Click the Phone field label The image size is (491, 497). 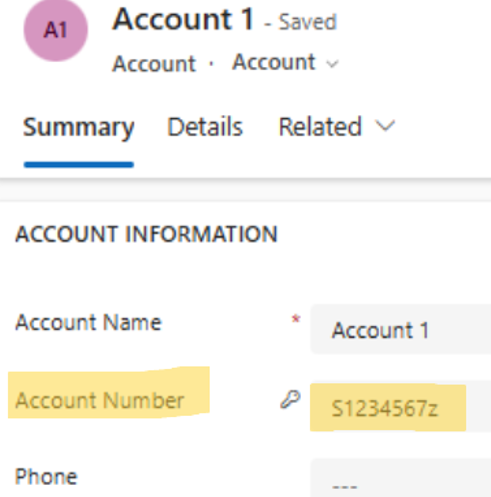[x=46, y=477]
